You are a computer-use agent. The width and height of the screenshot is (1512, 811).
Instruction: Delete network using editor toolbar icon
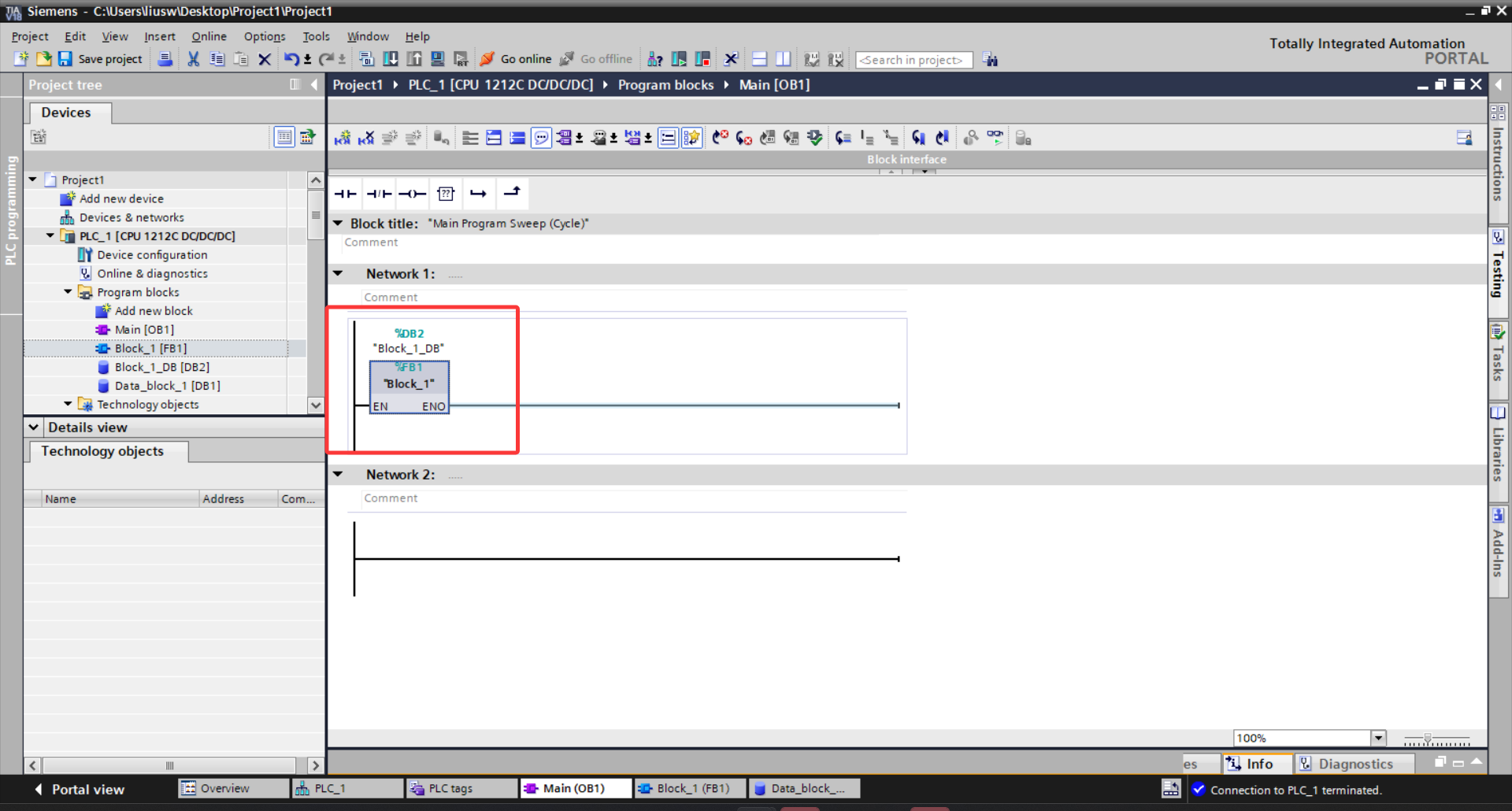(366, 138)
